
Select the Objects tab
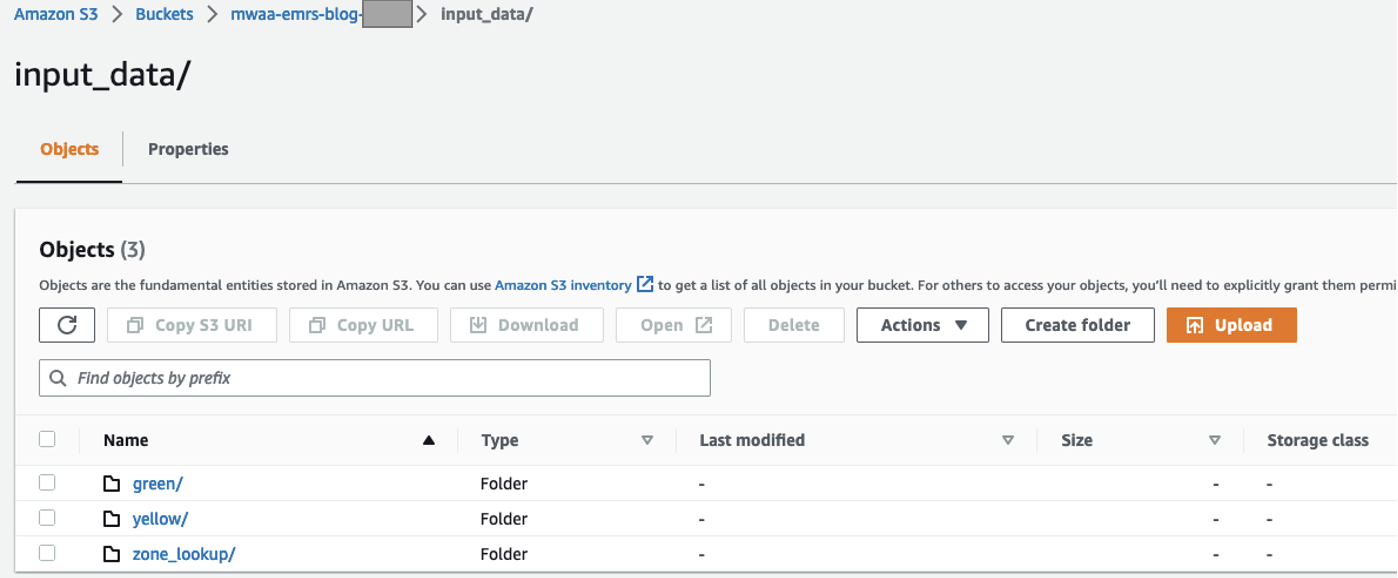pyautogui.click(x=69, y=149)
